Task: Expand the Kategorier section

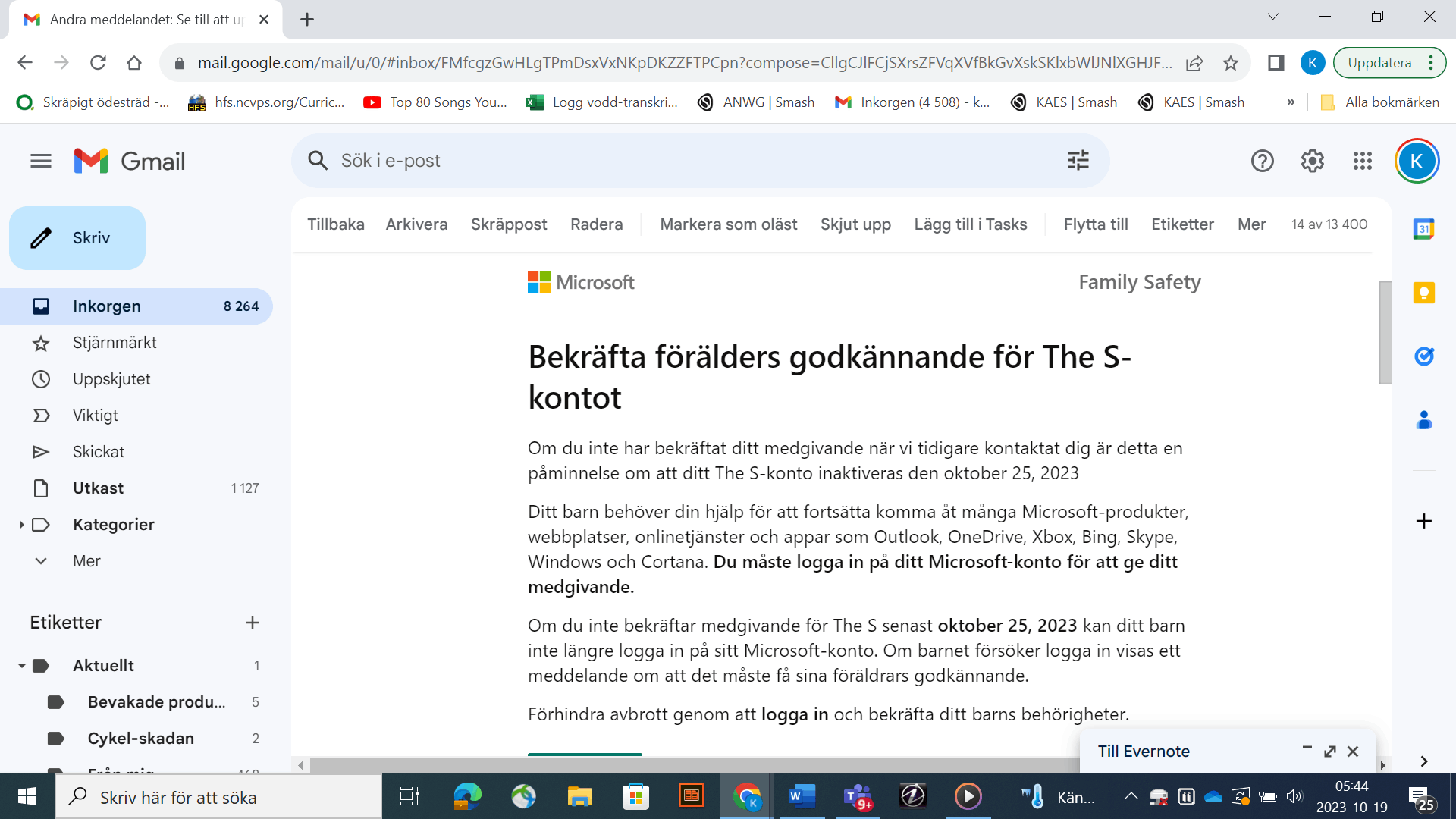Action: (21, 525)
